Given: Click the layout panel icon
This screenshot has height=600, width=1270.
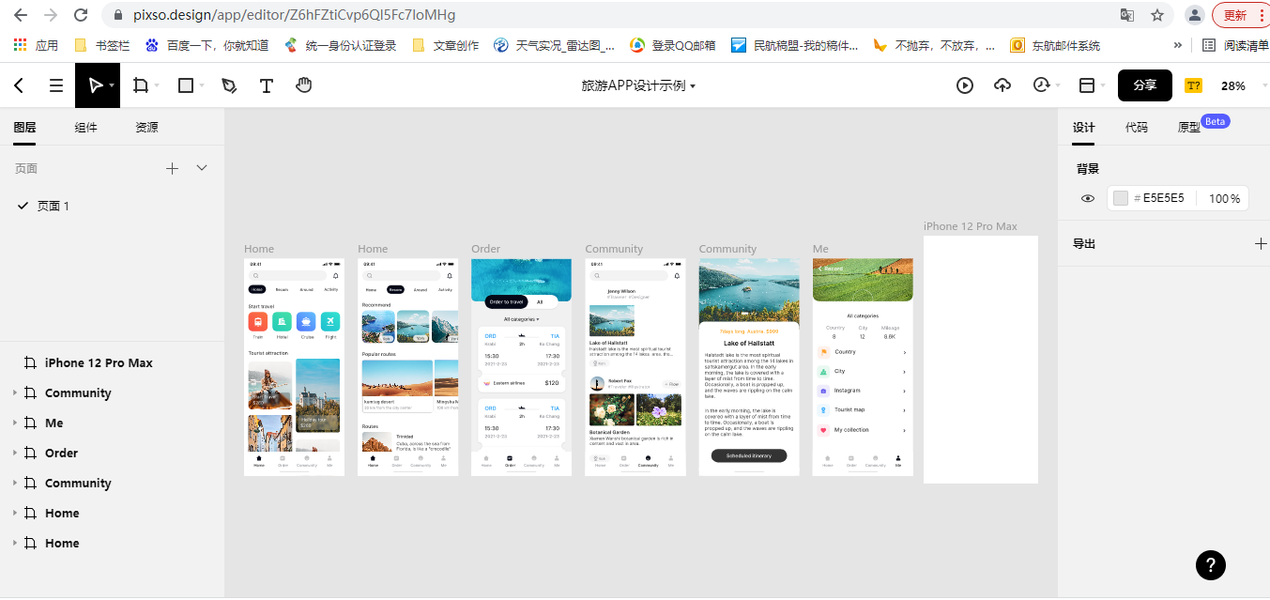Looking at the screenshot, I should pos(1087,86).
